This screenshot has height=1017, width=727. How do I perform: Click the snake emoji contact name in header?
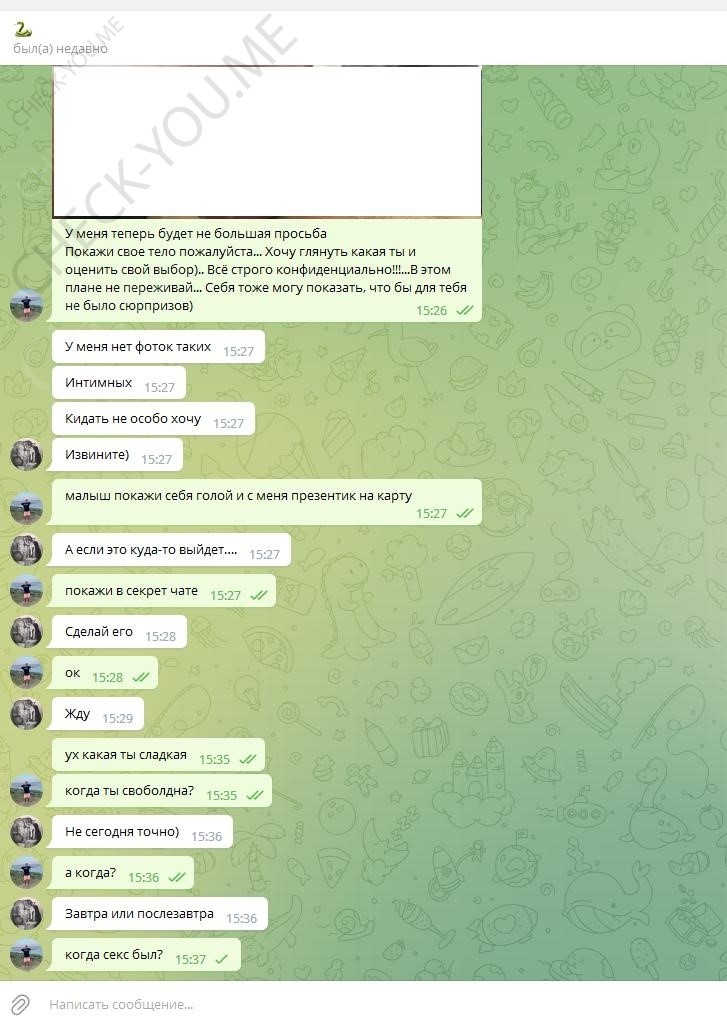point(23,29)
